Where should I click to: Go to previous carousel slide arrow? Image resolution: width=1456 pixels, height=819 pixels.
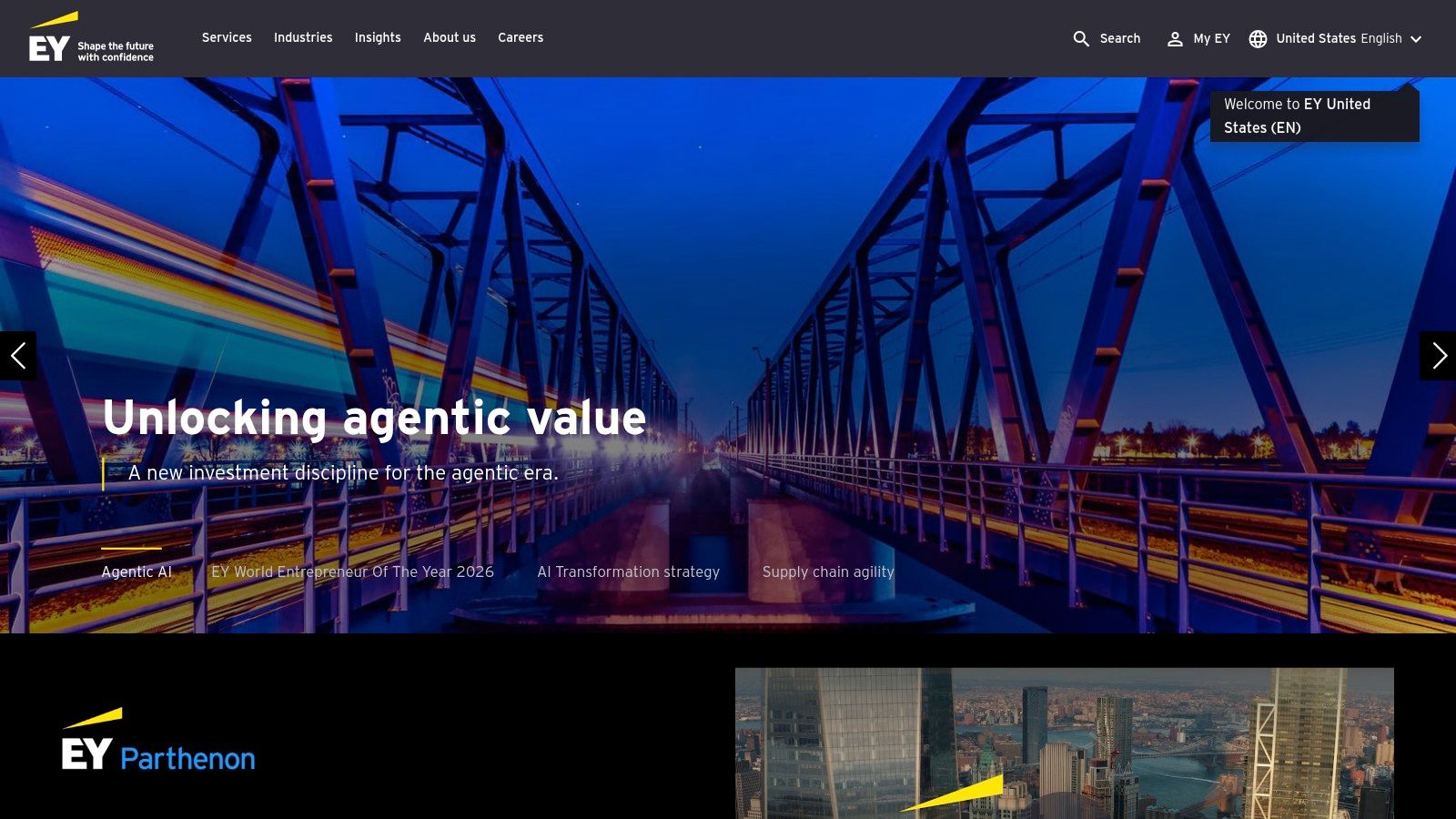coord(18,356)
